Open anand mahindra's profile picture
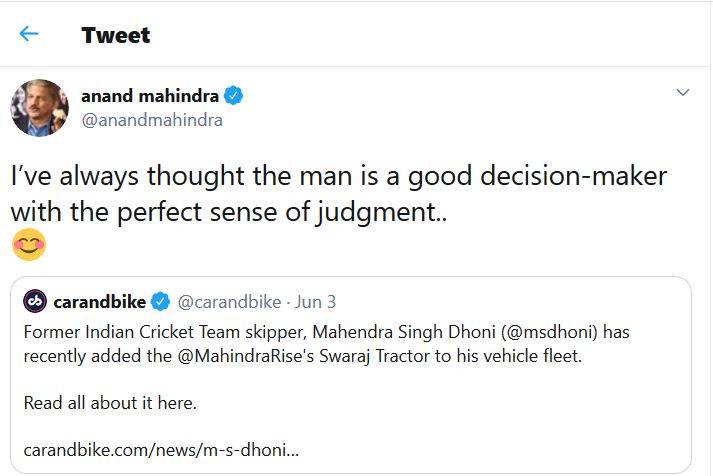Viewport: 713px width, 476px height. tap(39, 107)
